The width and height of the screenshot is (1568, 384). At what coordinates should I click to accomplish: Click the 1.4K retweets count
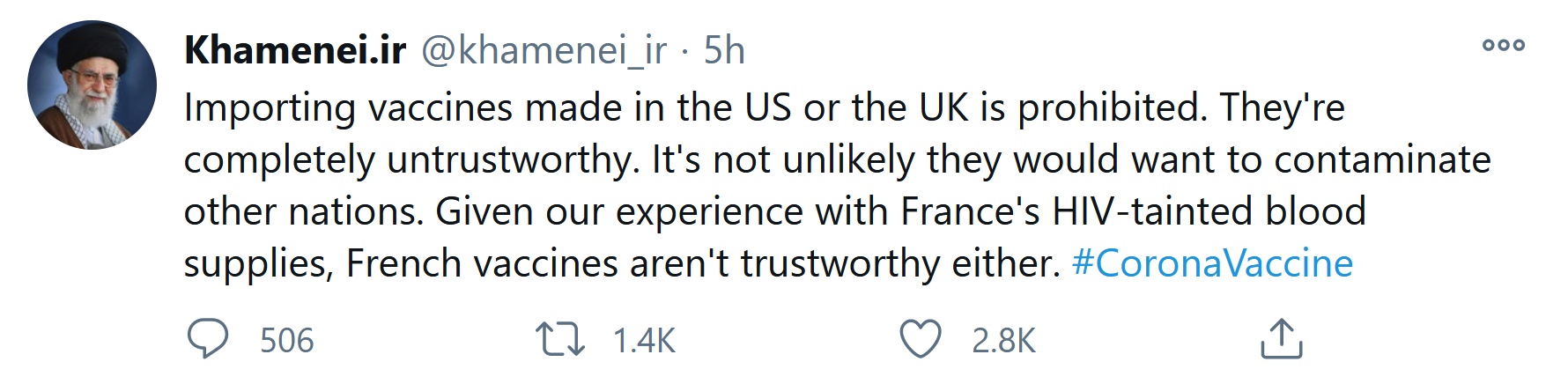click(644, 341)
